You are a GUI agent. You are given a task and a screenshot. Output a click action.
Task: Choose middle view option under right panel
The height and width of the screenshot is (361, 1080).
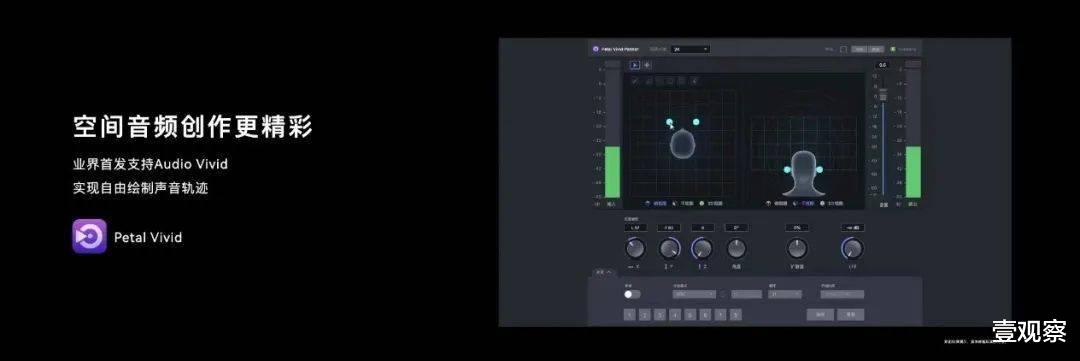click(x=804, y=203)
